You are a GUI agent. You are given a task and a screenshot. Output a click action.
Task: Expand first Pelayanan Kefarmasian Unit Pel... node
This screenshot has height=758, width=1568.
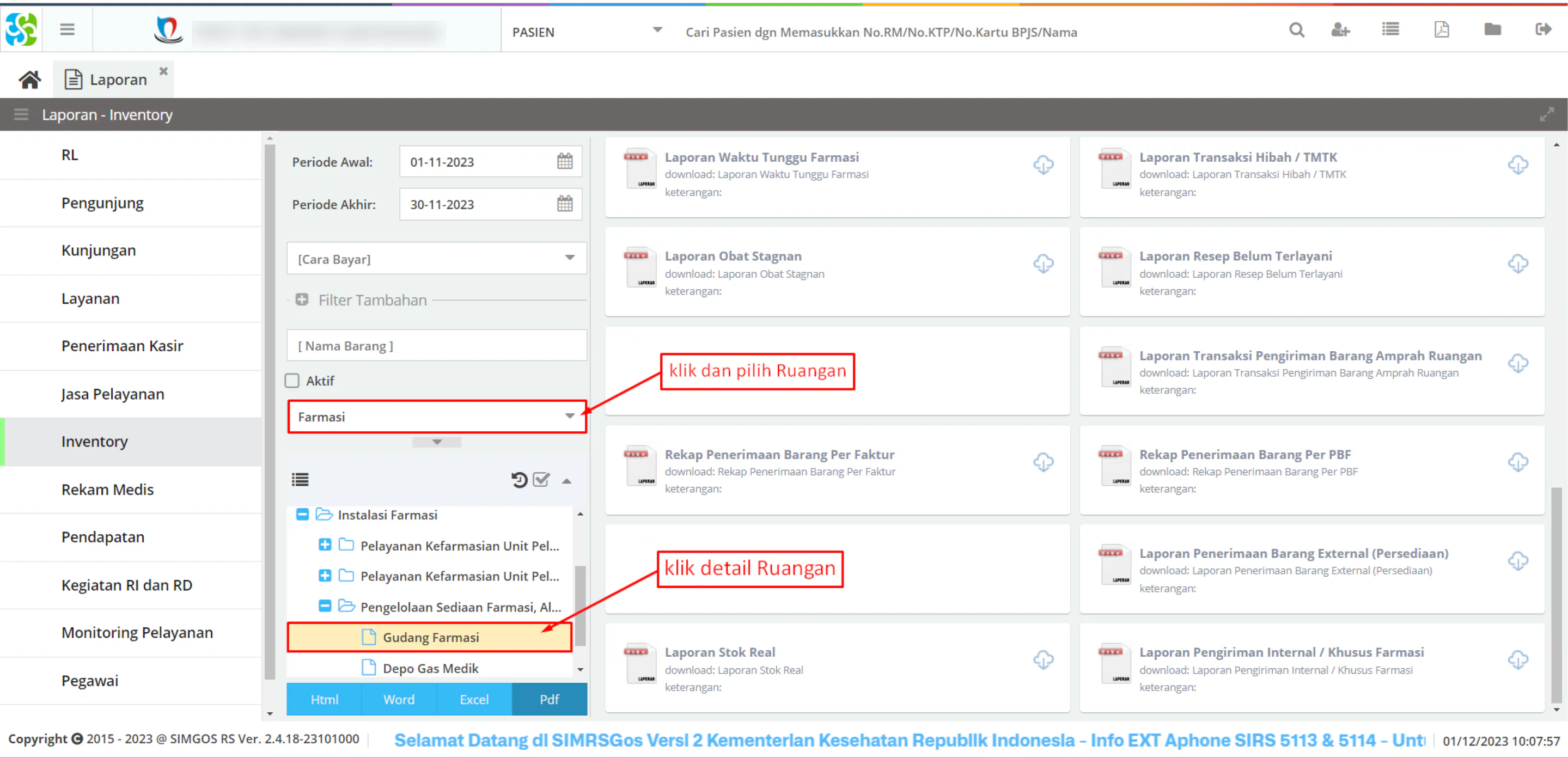325,545
